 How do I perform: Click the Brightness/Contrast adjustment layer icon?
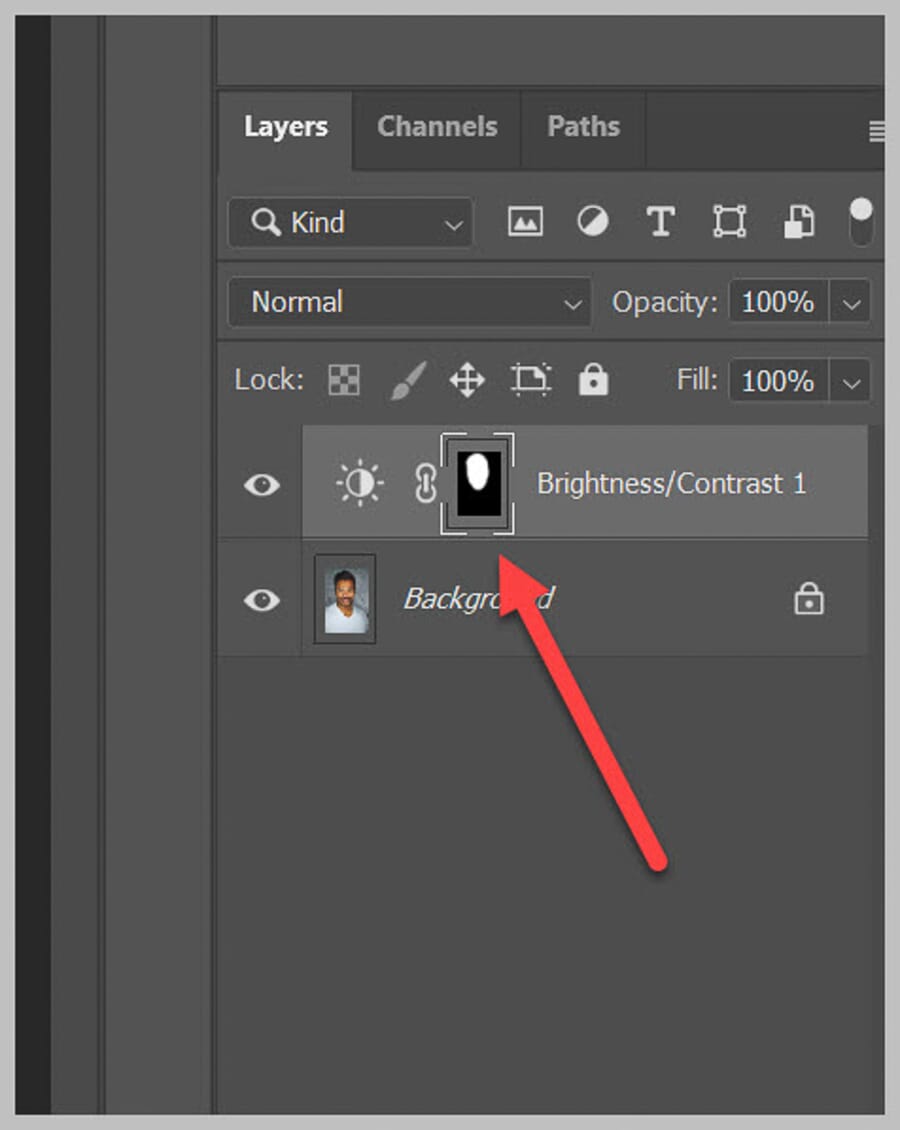[x=359, y=483]
